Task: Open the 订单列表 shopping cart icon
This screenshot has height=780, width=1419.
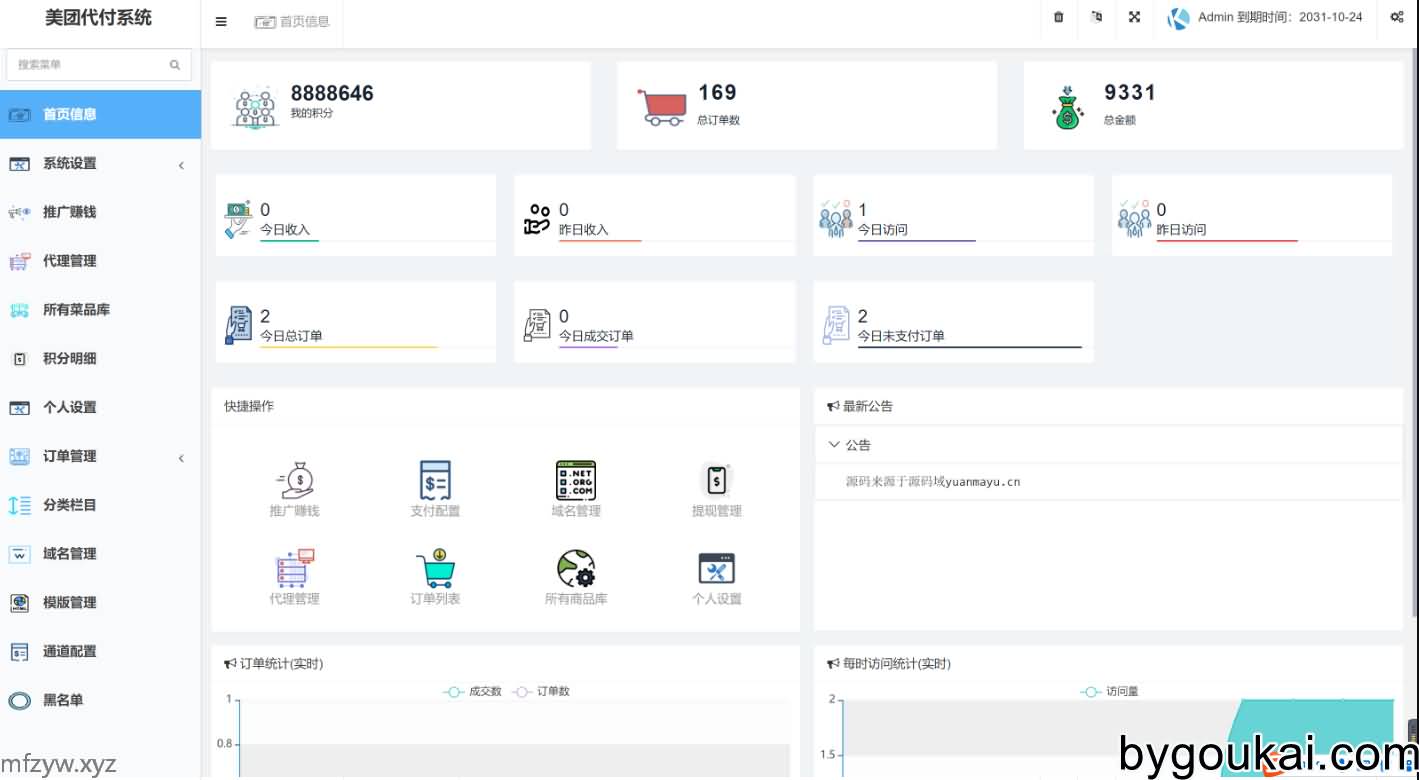Action: (x=435, y=568)
